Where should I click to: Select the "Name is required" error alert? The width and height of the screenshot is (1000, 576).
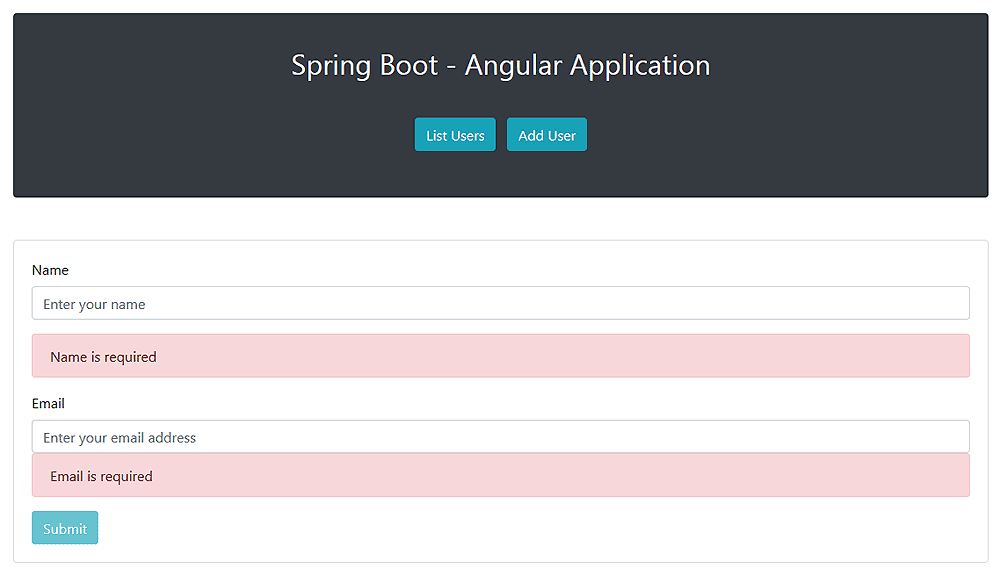click(x=500, y=356)
